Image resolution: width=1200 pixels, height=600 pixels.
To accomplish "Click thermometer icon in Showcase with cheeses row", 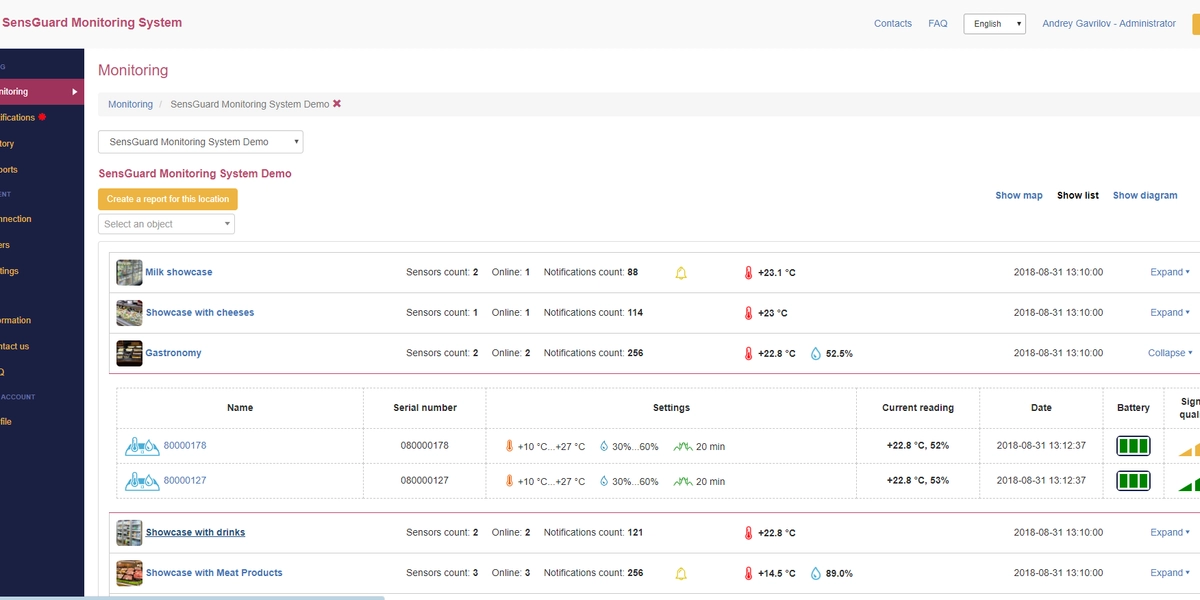I will click(748, 313).
